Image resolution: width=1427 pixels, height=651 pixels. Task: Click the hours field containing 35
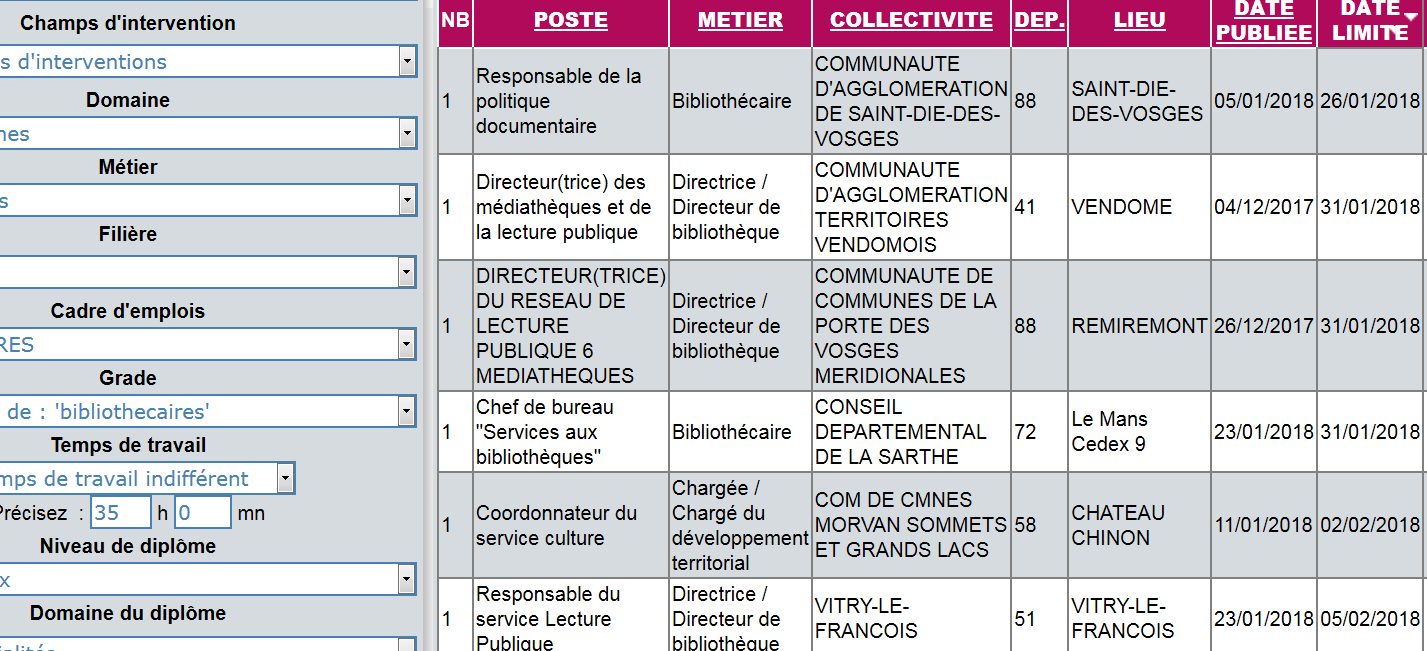(121, 513)
